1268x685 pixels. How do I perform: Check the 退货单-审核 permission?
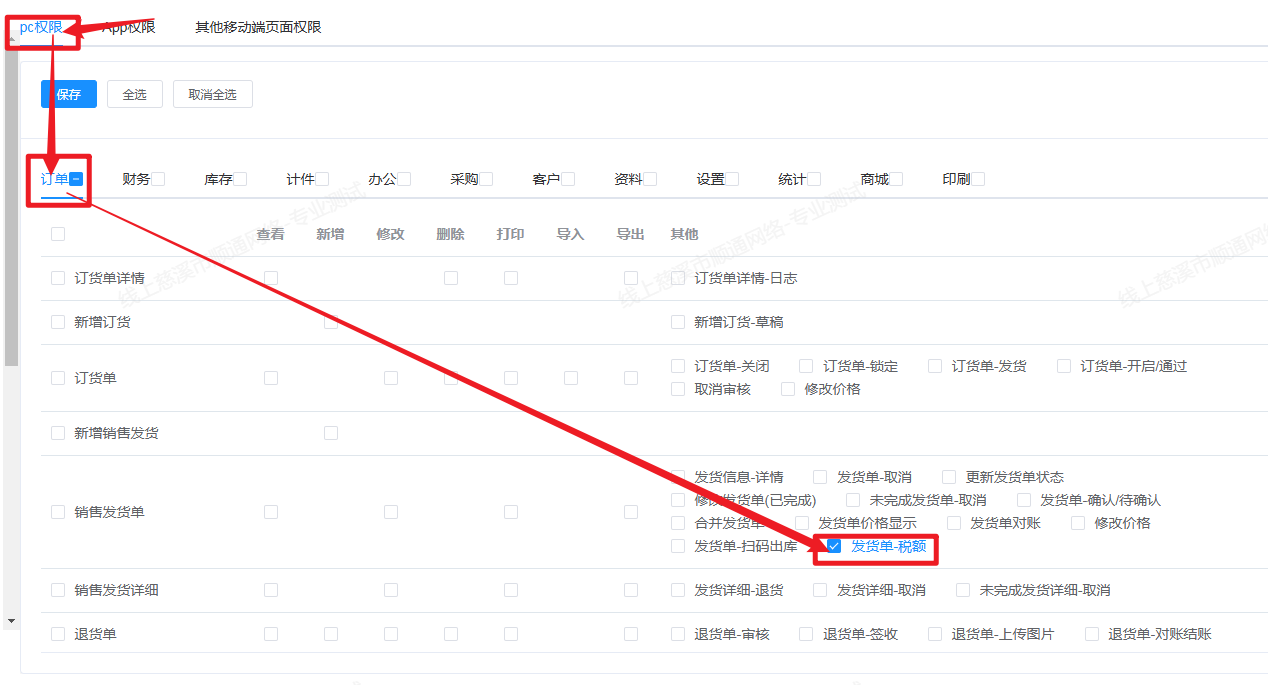pos(678,634)
